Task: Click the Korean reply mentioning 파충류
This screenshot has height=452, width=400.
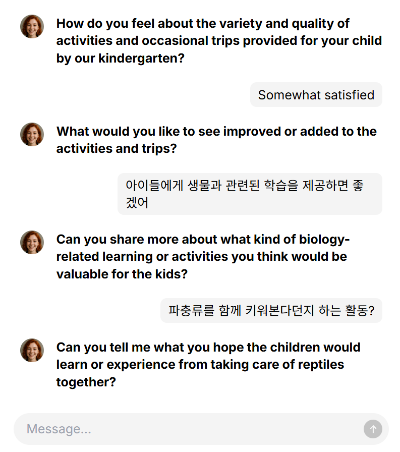Action: pos(271,310)
